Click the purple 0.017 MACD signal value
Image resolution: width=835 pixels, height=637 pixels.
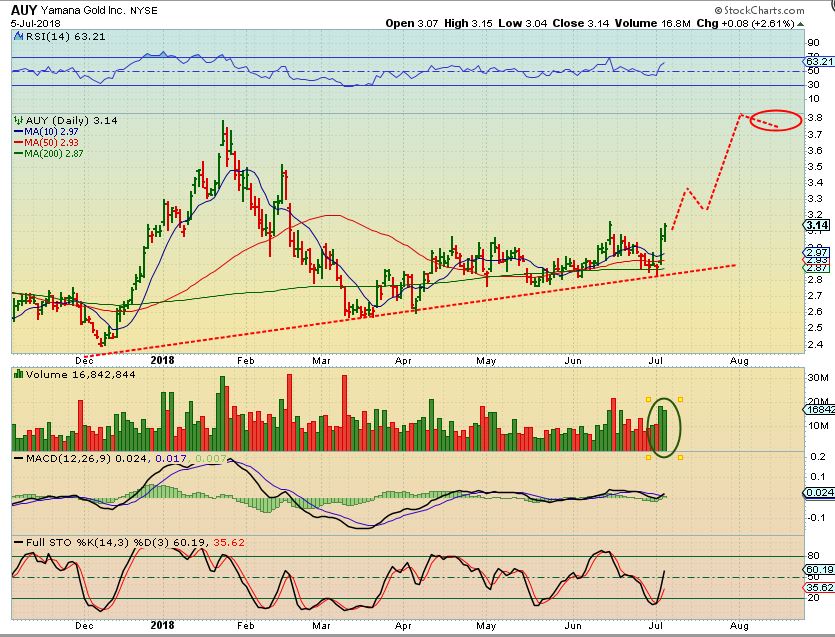pyautogui.click(x=171, y=458)
